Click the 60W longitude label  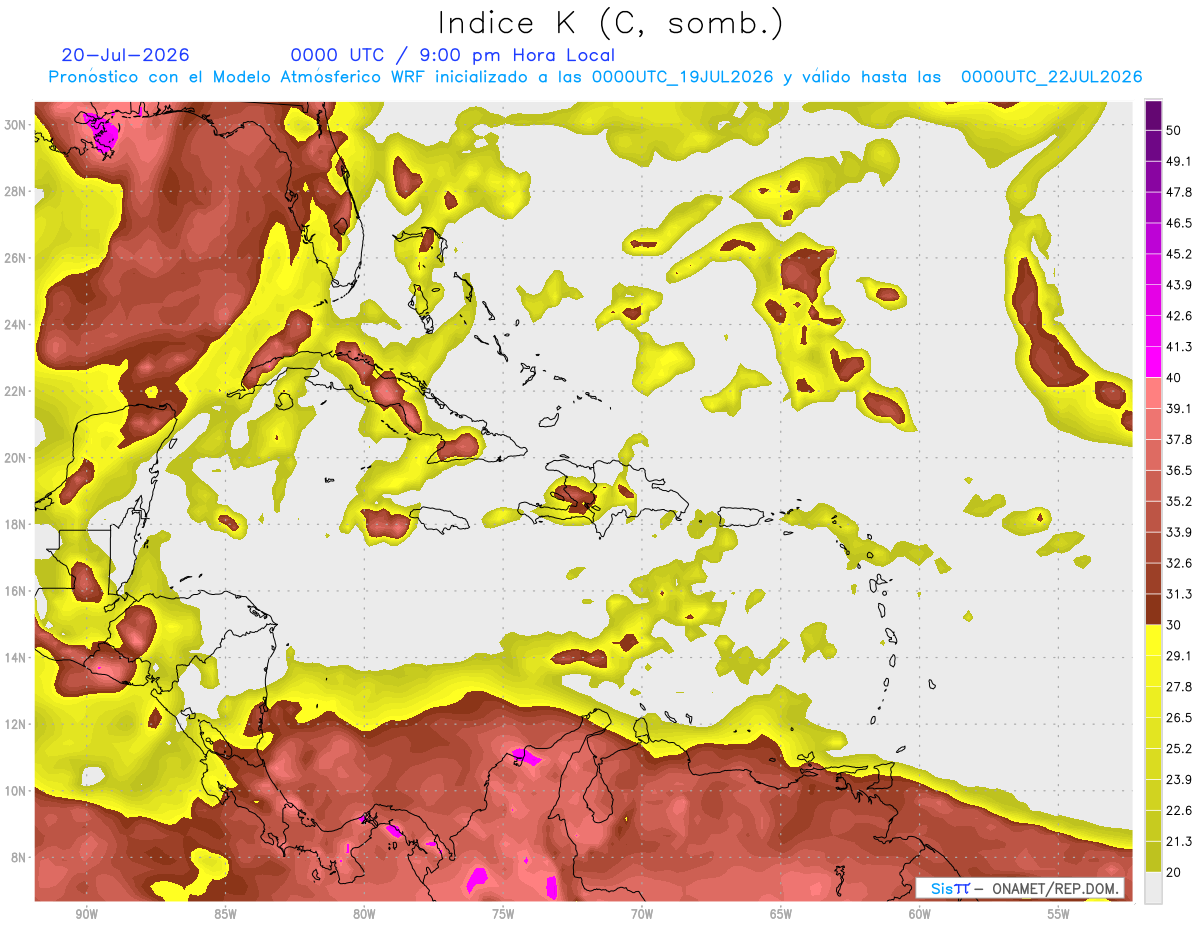[x=920, y=914]
